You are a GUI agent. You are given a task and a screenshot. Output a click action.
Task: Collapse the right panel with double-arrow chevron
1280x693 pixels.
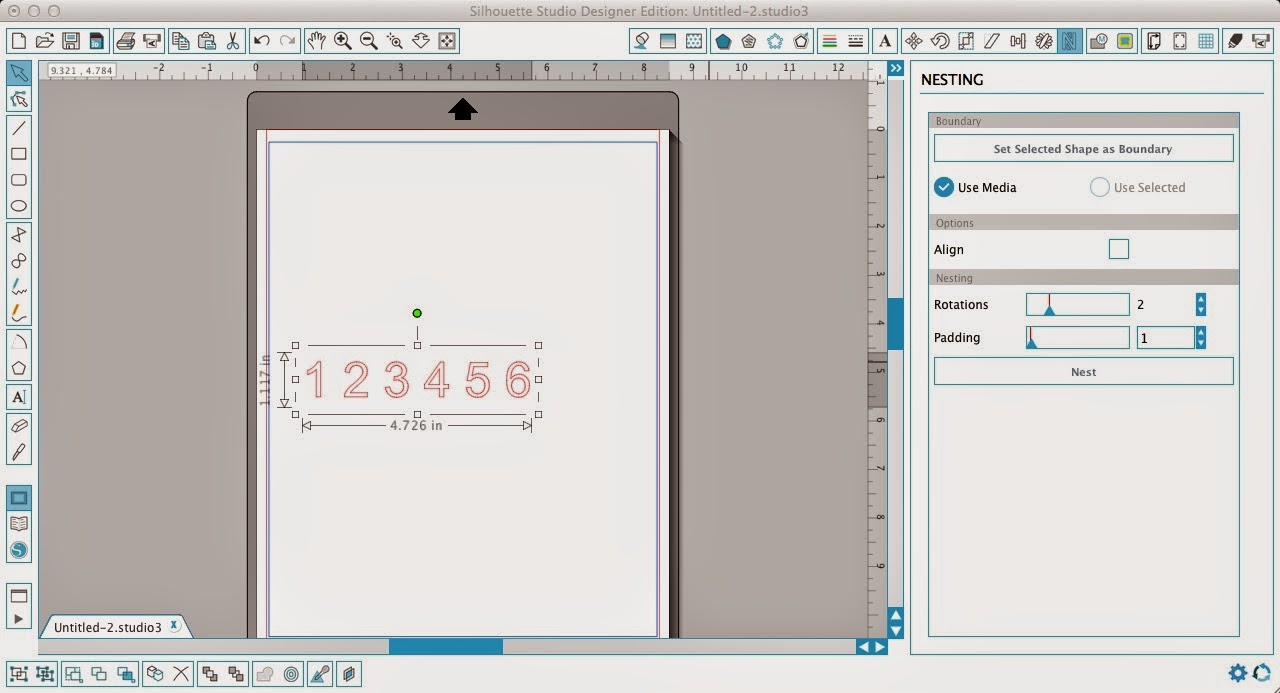(895, 68)
